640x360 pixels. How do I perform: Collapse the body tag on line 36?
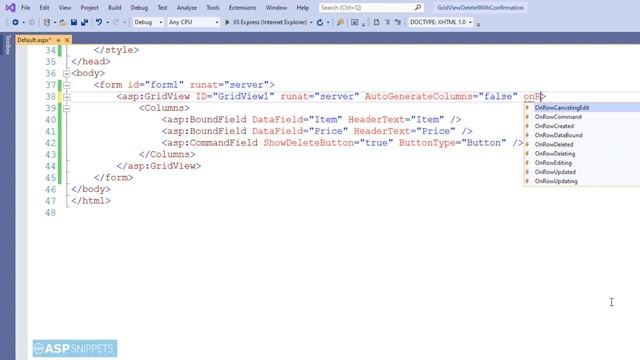67,73
